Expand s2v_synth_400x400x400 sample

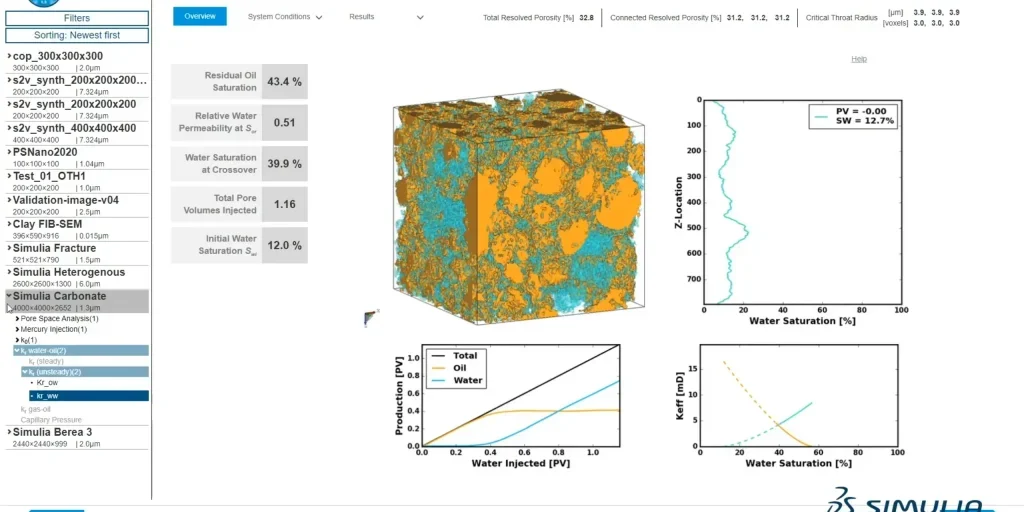point(9,128)
